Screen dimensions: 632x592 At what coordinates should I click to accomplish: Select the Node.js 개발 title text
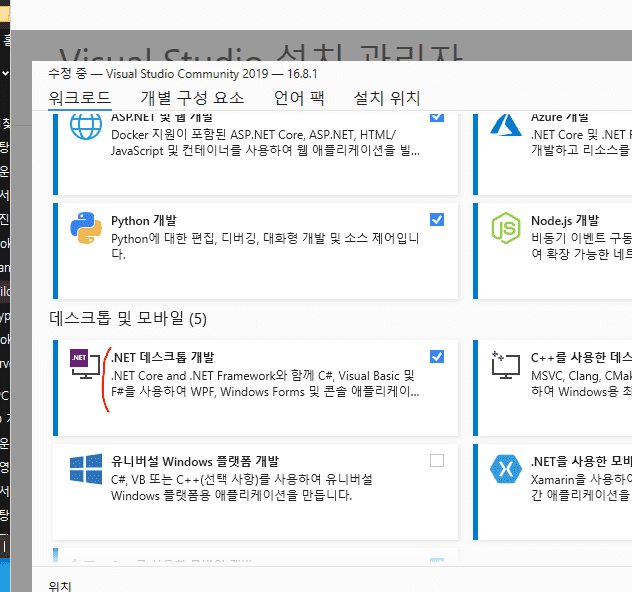(x=565, y=220)
